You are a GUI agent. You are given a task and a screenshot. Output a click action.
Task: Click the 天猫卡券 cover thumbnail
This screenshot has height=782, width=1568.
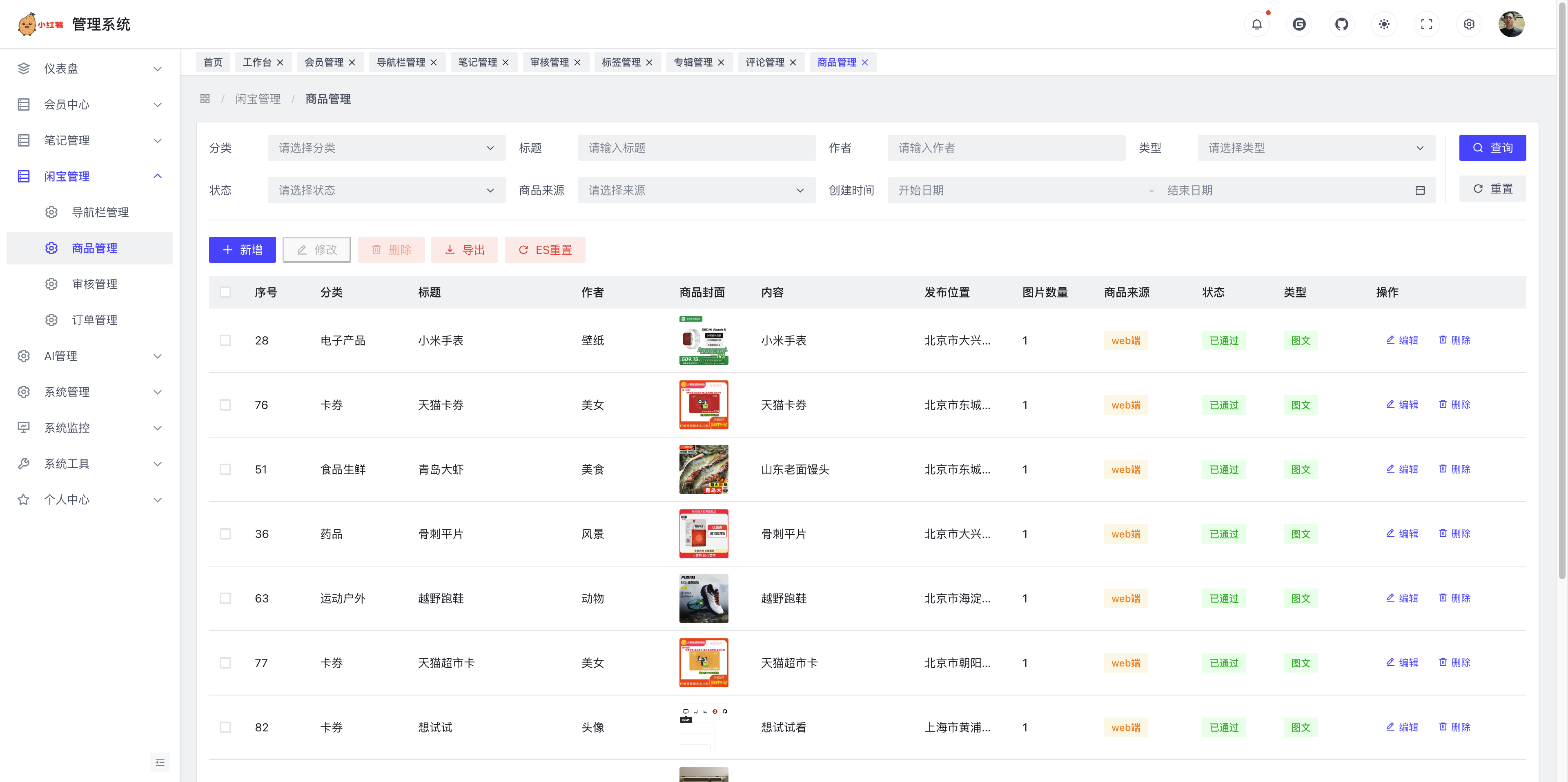coord(703,405)
